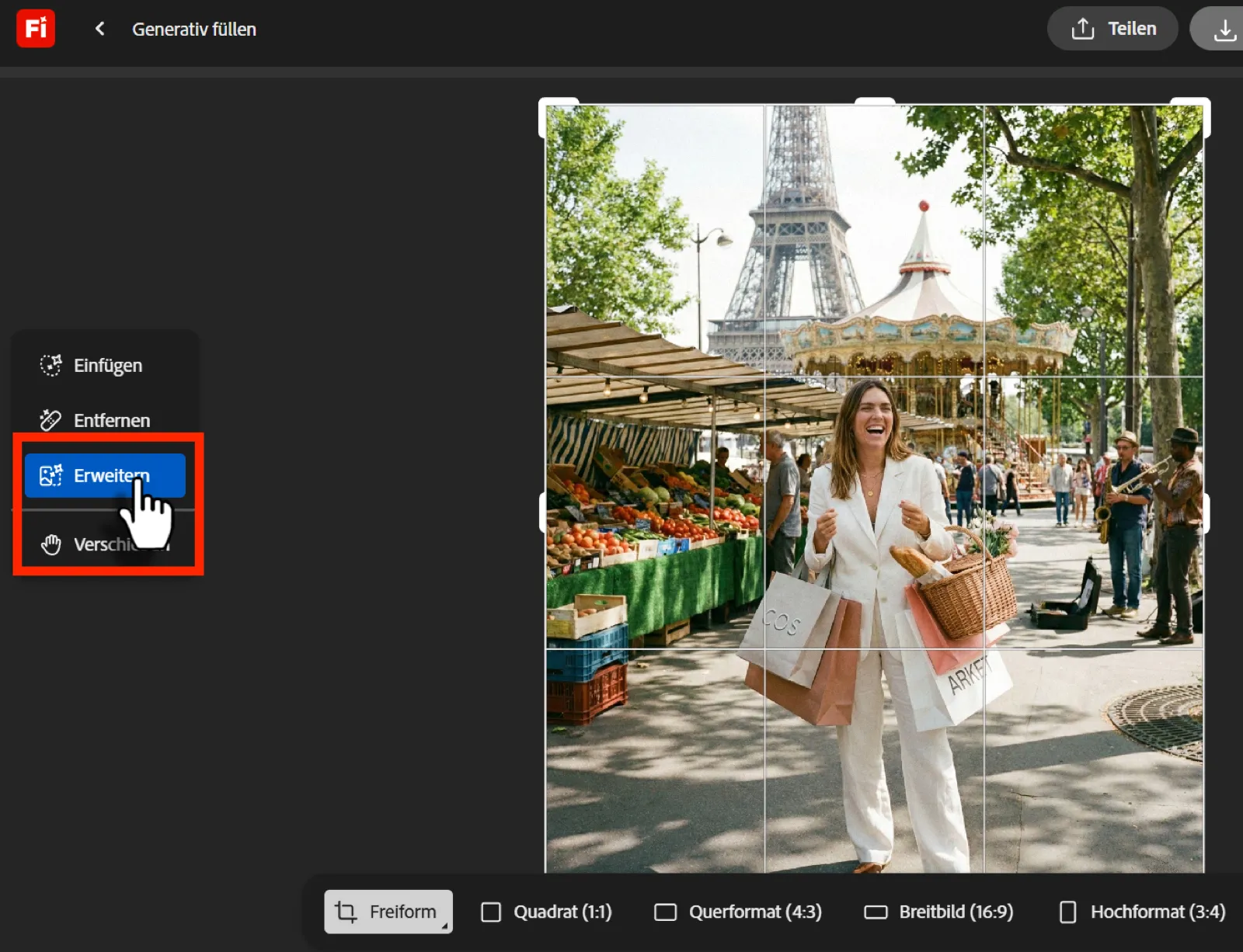Viewport: 1243px width, 952px height.
Task: Open the Freiform crop dropdown
Action: (388, 912)
